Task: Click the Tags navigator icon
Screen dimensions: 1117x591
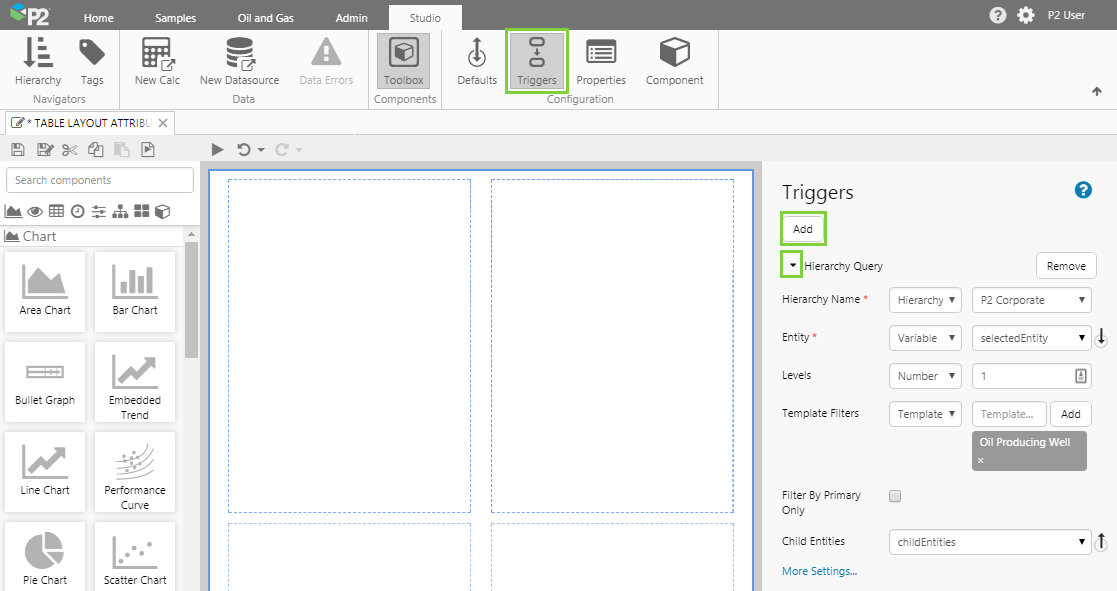Action: pyautogui.click(x=92, y=62)
